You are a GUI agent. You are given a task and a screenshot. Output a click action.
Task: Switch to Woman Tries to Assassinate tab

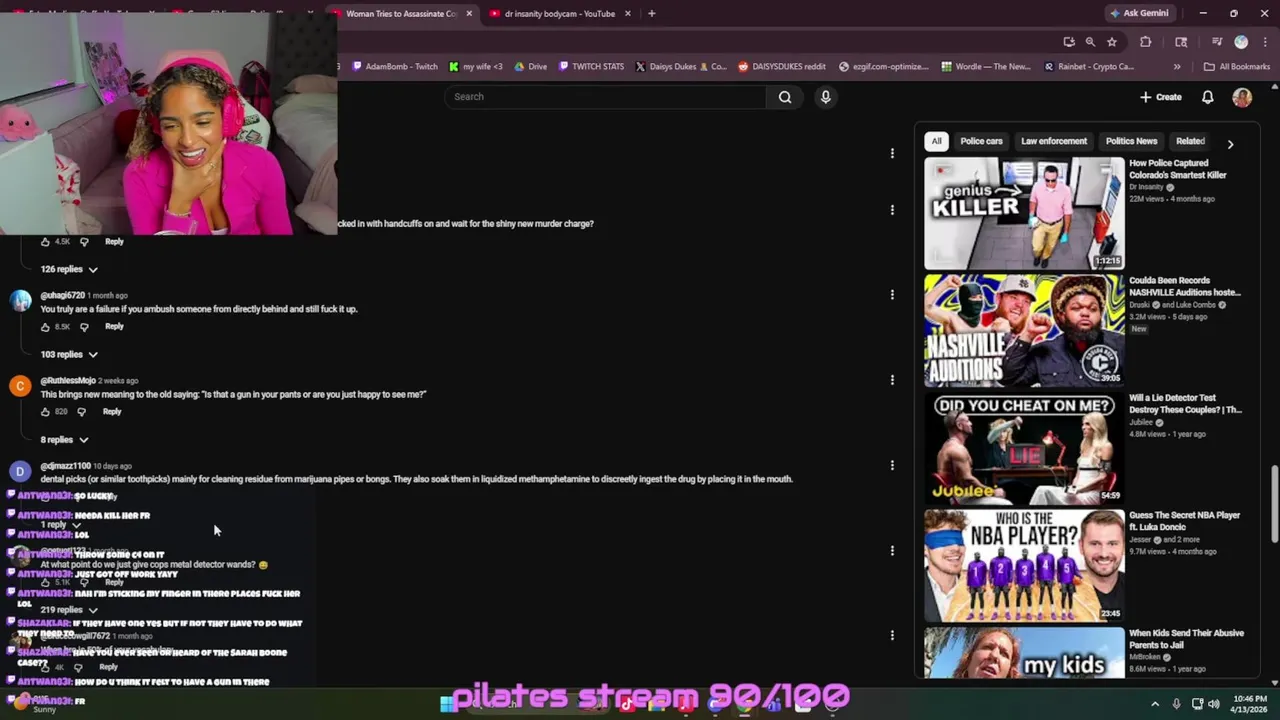click(x=401, y=13)
